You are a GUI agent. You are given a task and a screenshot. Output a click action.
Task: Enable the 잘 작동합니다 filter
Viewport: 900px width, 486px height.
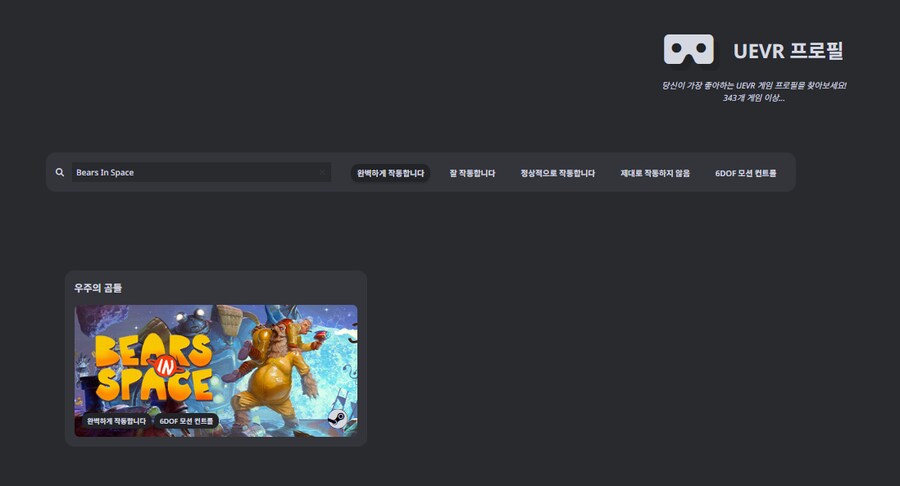point(472,173)
